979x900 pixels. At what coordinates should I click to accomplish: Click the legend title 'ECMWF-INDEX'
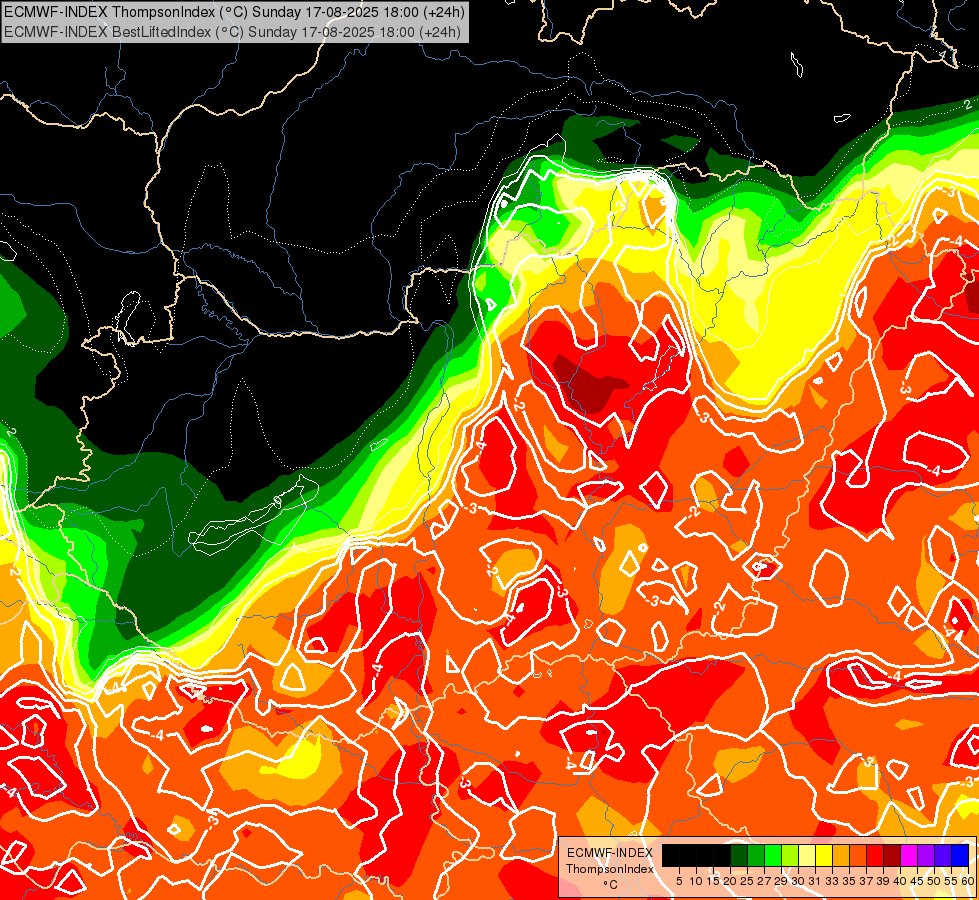tap(610, 853)
